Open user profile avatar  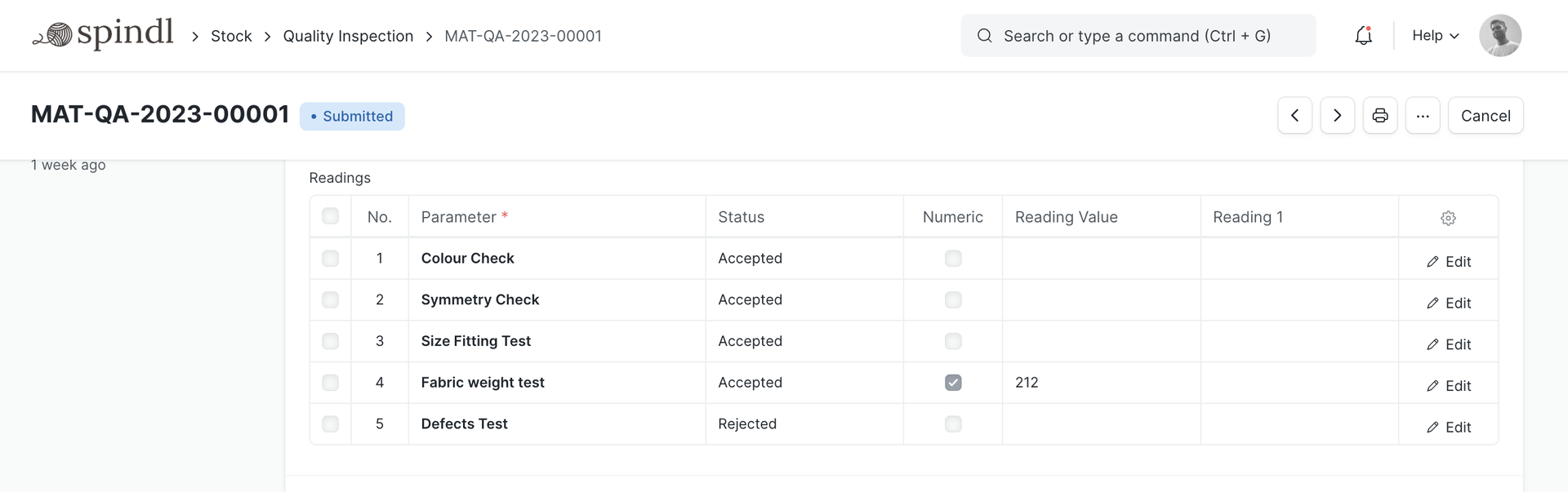click(x=1499, y=36)
